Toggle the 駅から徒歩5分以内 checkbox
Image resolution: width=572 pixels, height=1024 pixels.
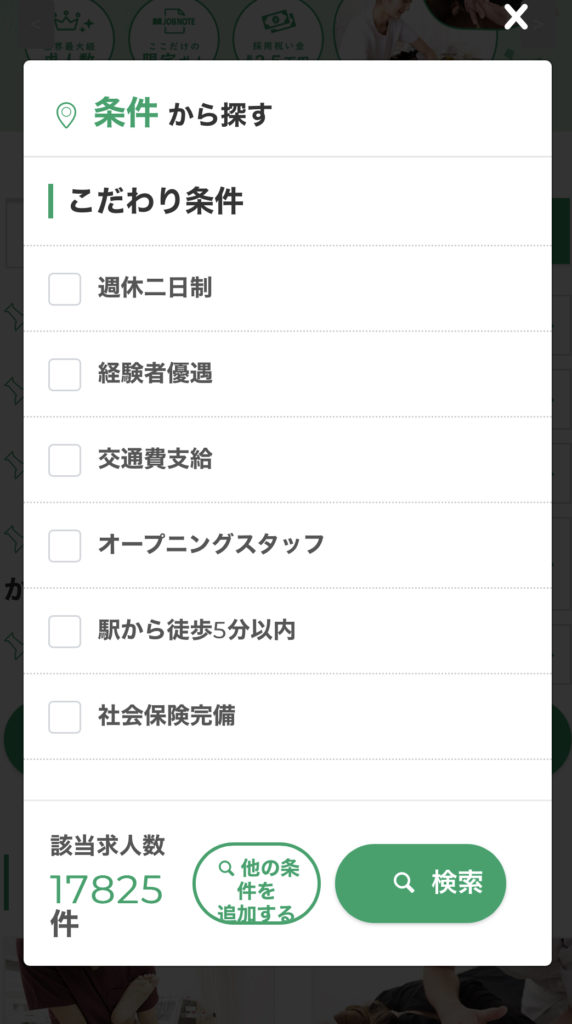pos(65,631)
